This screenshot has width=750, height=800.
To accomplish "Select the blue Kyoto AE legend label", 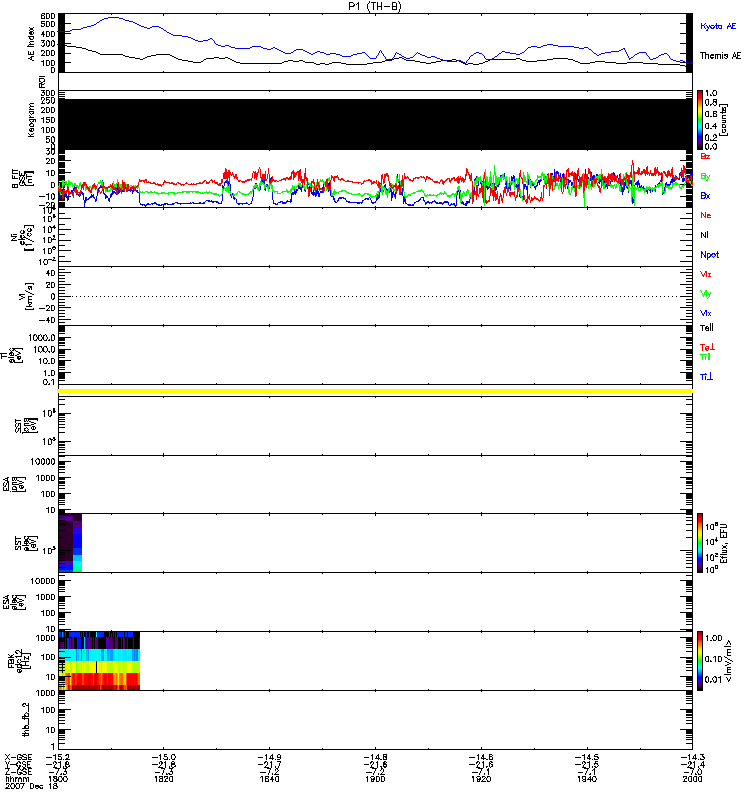I will pyautogui.click(x=718, y=26).
